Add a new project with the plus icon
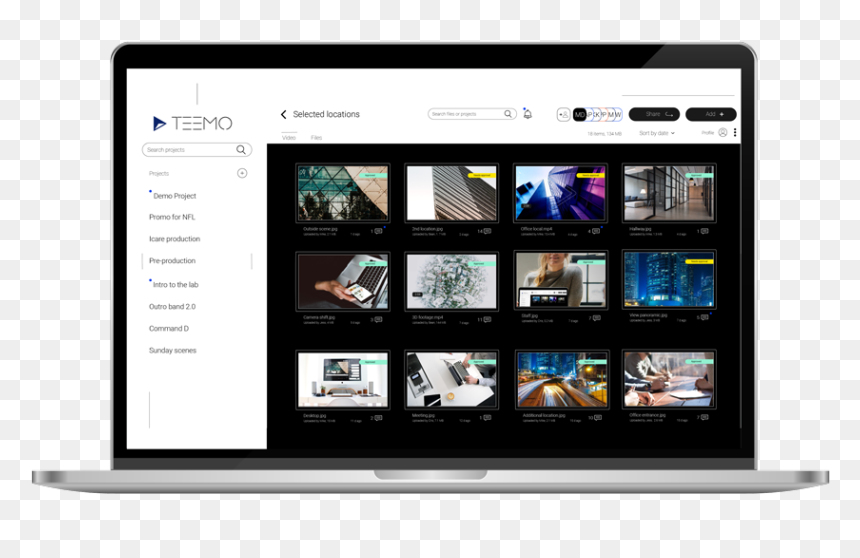 click(242, 173)
